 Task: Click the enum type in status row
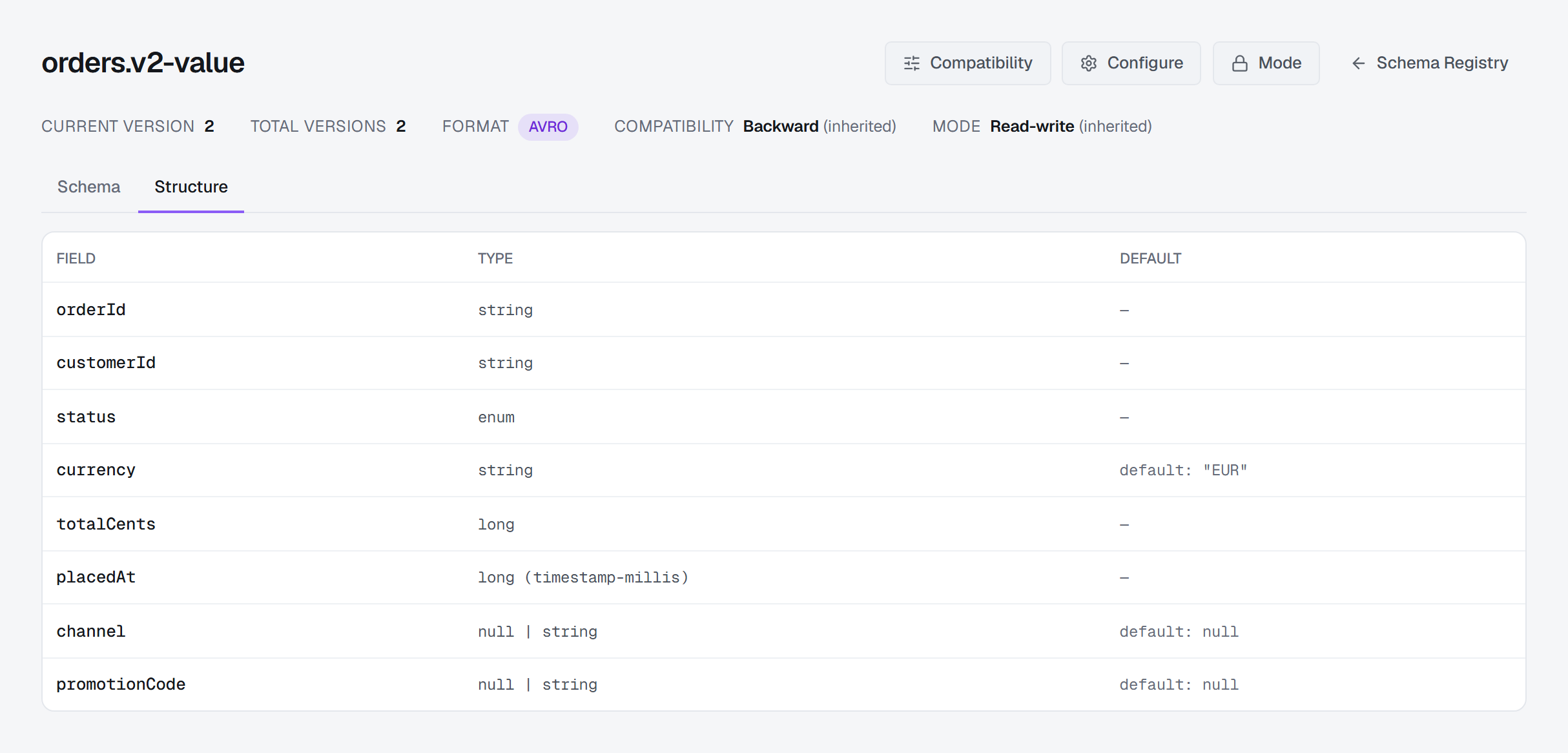click(496, 417)
